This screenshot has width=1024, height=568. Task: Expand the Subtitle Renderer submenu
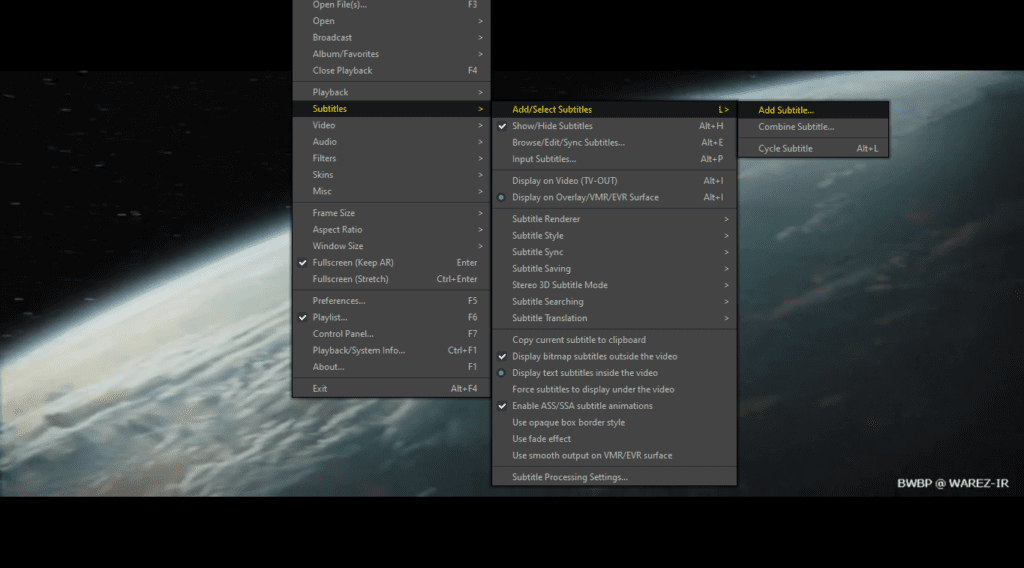point(546,219)
